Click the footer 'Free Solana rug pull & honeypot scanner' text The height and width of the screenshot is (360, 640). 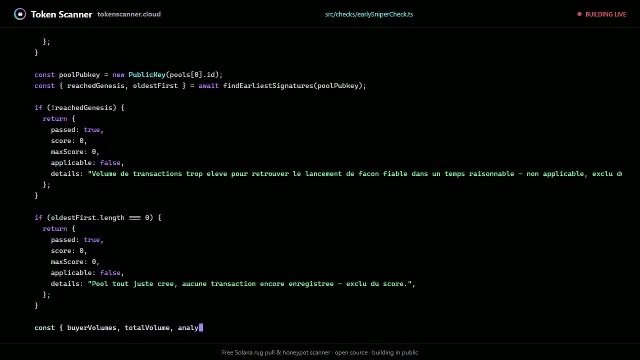tap(320, 353)
